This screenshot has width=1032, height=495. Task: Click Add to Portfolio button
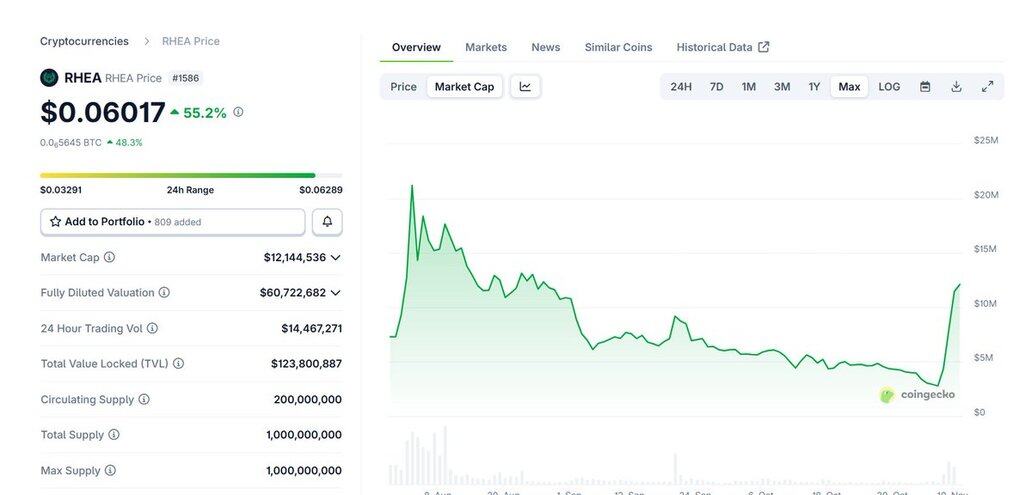click(x=172, y=221)
